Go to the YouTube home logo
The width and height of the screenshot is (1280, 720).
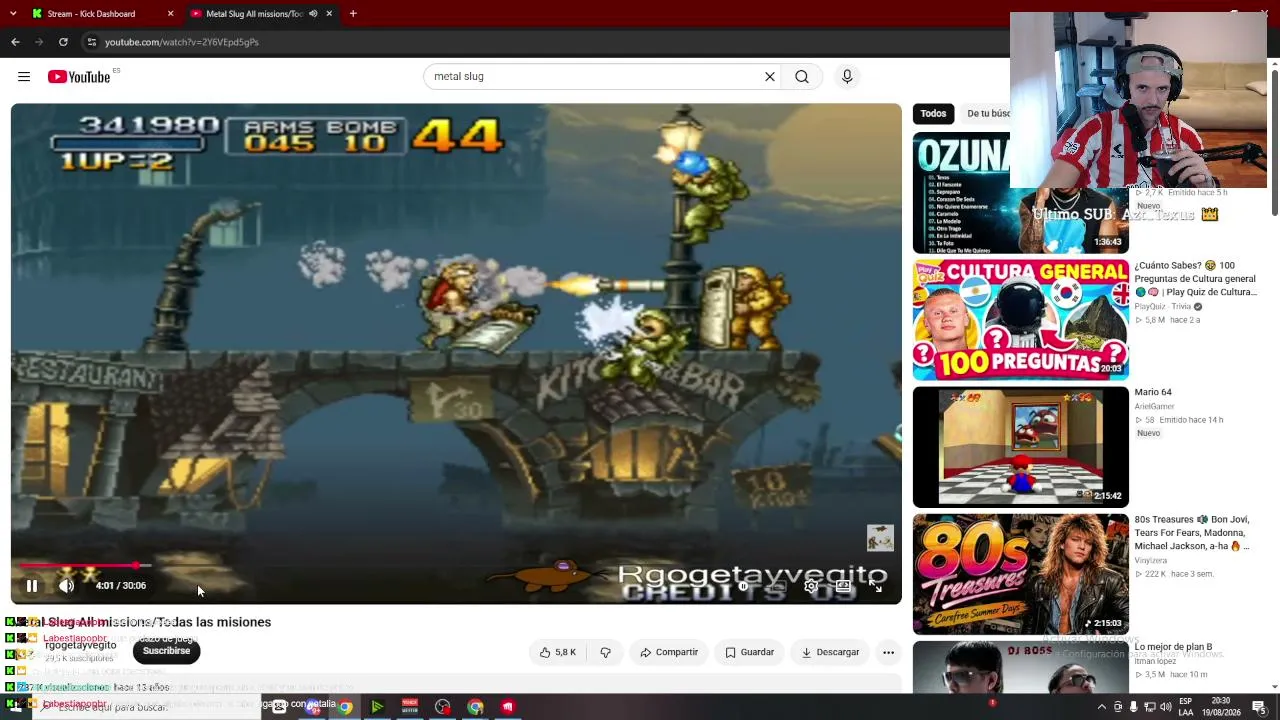point(79,77)
